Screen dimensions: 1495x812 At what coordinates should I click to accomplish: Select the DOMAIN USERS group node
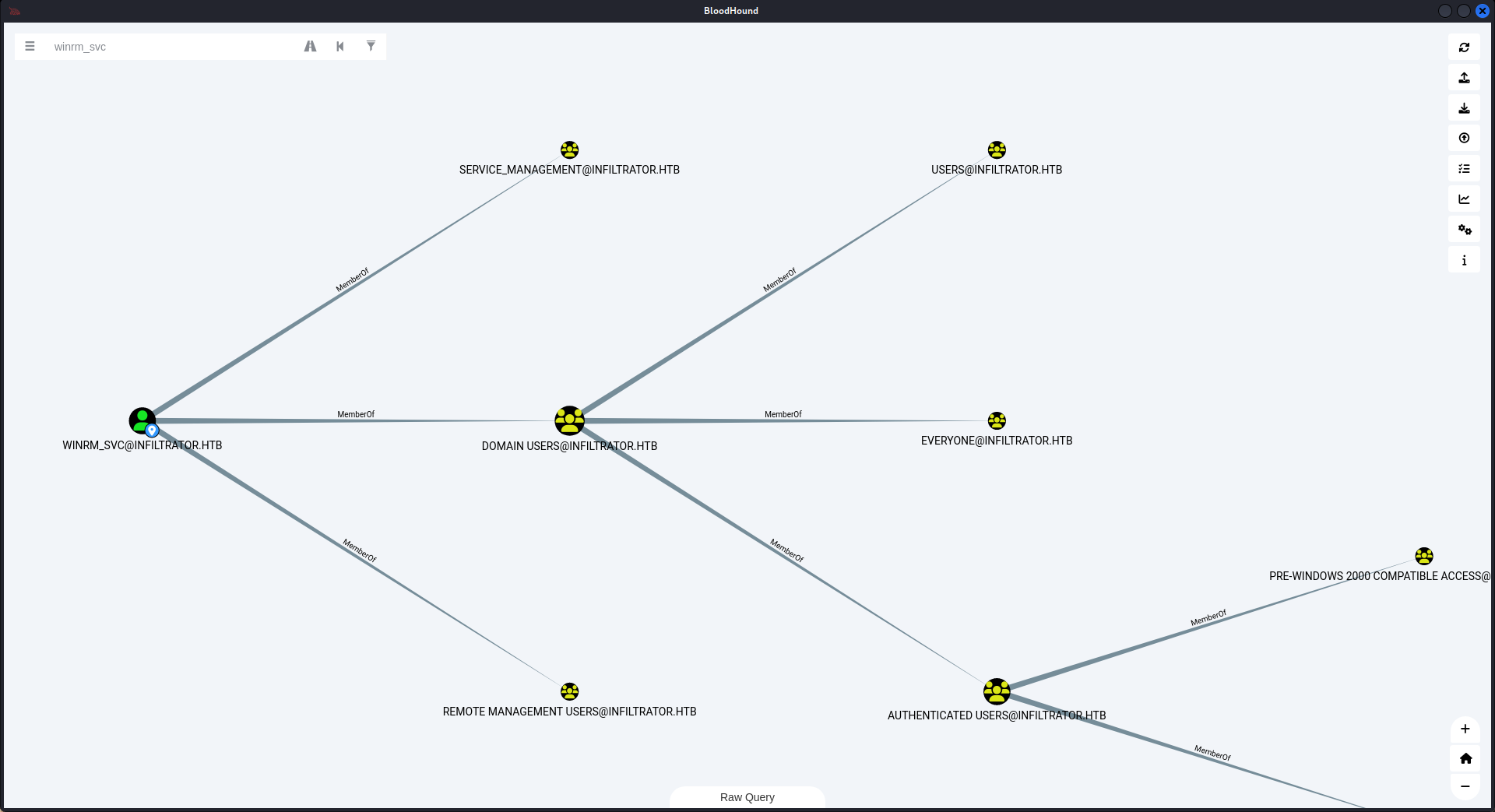pos(569,421)
